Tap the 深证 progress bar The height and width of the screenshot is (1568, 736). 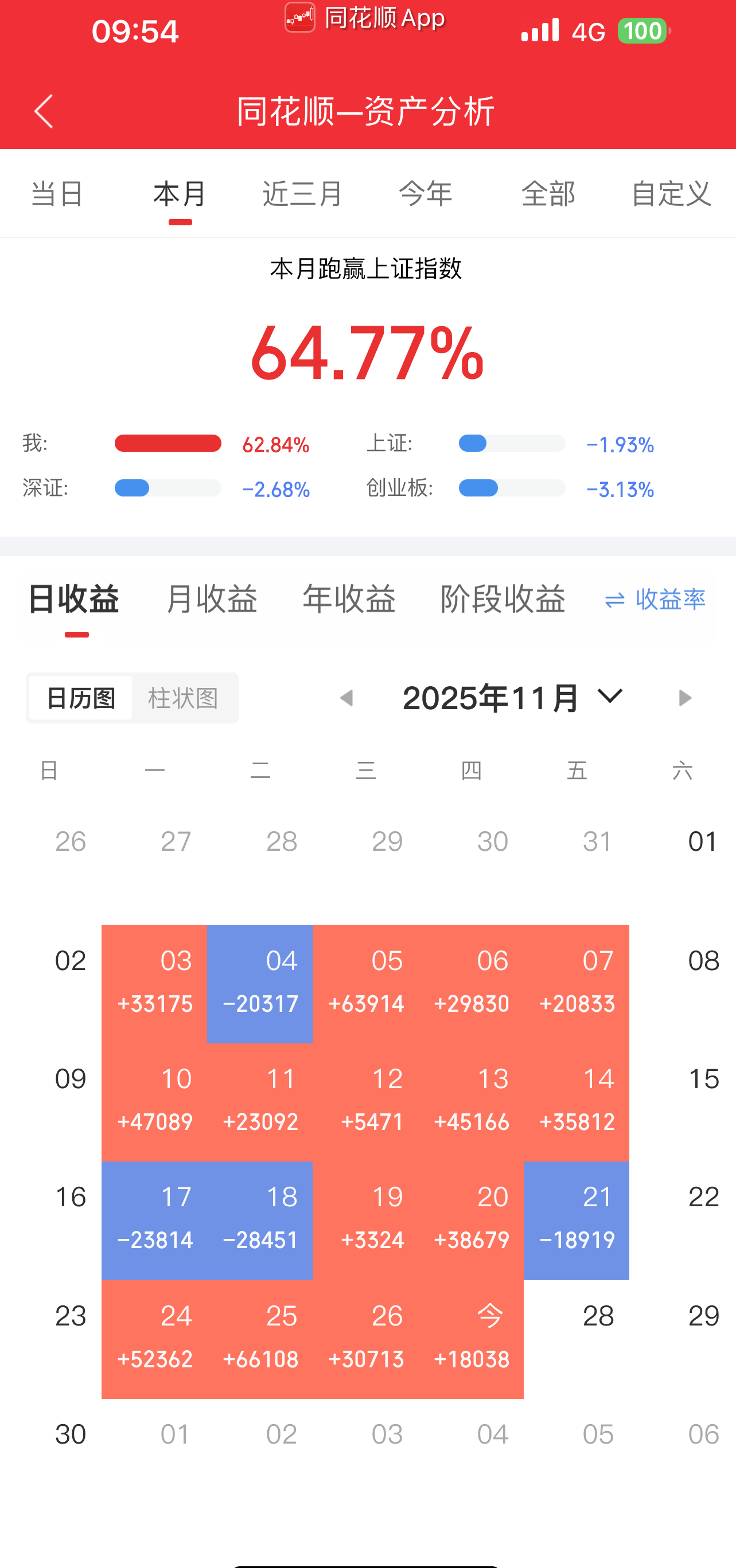pos(168,488)
